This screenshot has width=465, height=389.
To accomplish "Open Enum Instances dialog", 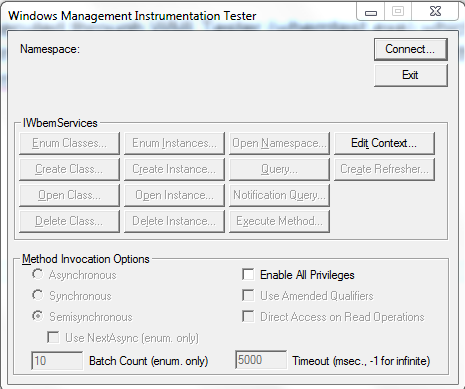I will point(174,143).
